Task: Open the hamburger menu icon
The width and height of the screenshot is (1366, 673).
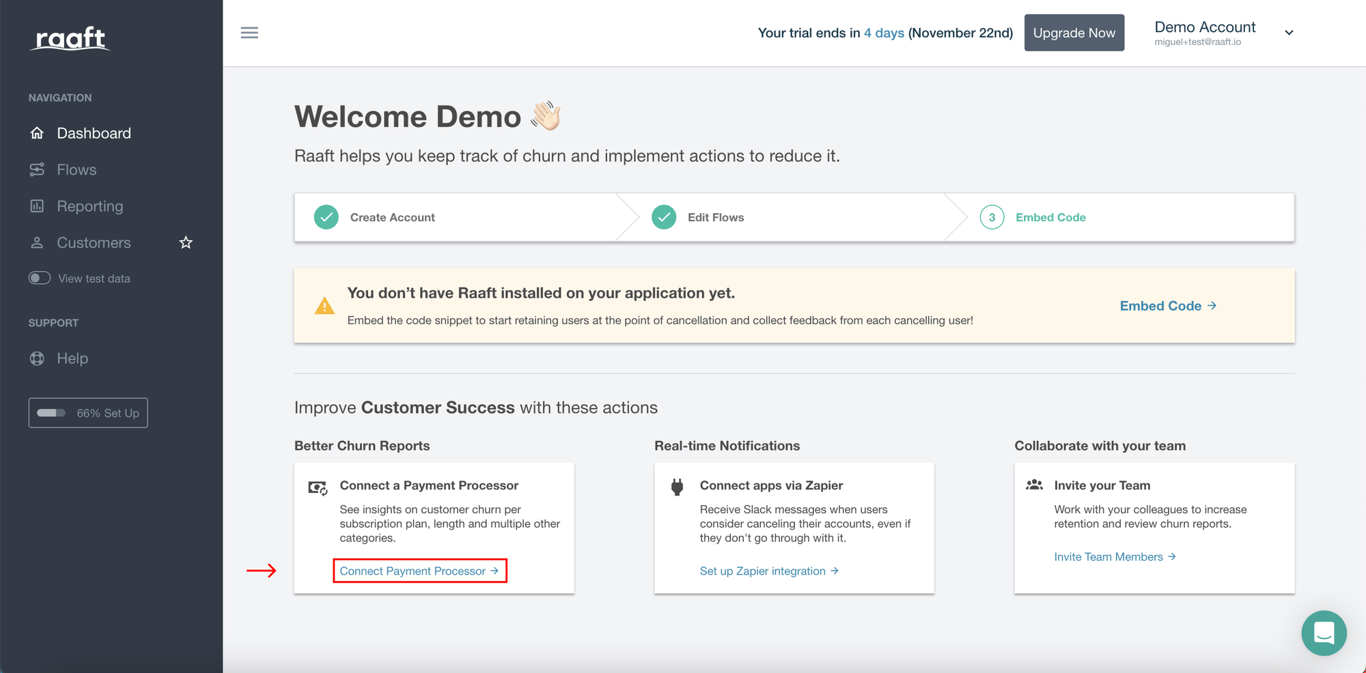Action: (250, 33)
